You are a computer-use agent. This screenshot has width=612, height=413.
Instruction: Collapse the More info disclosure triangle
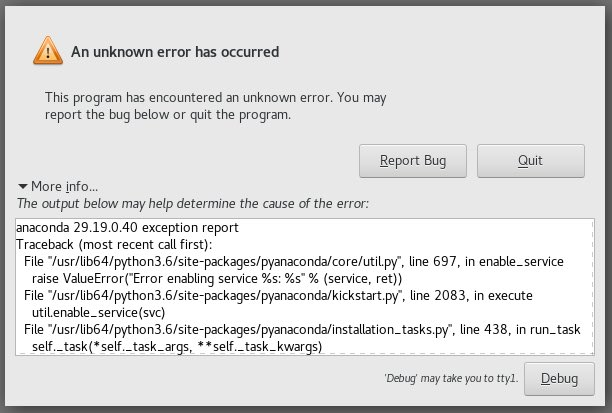pos(23,187)
